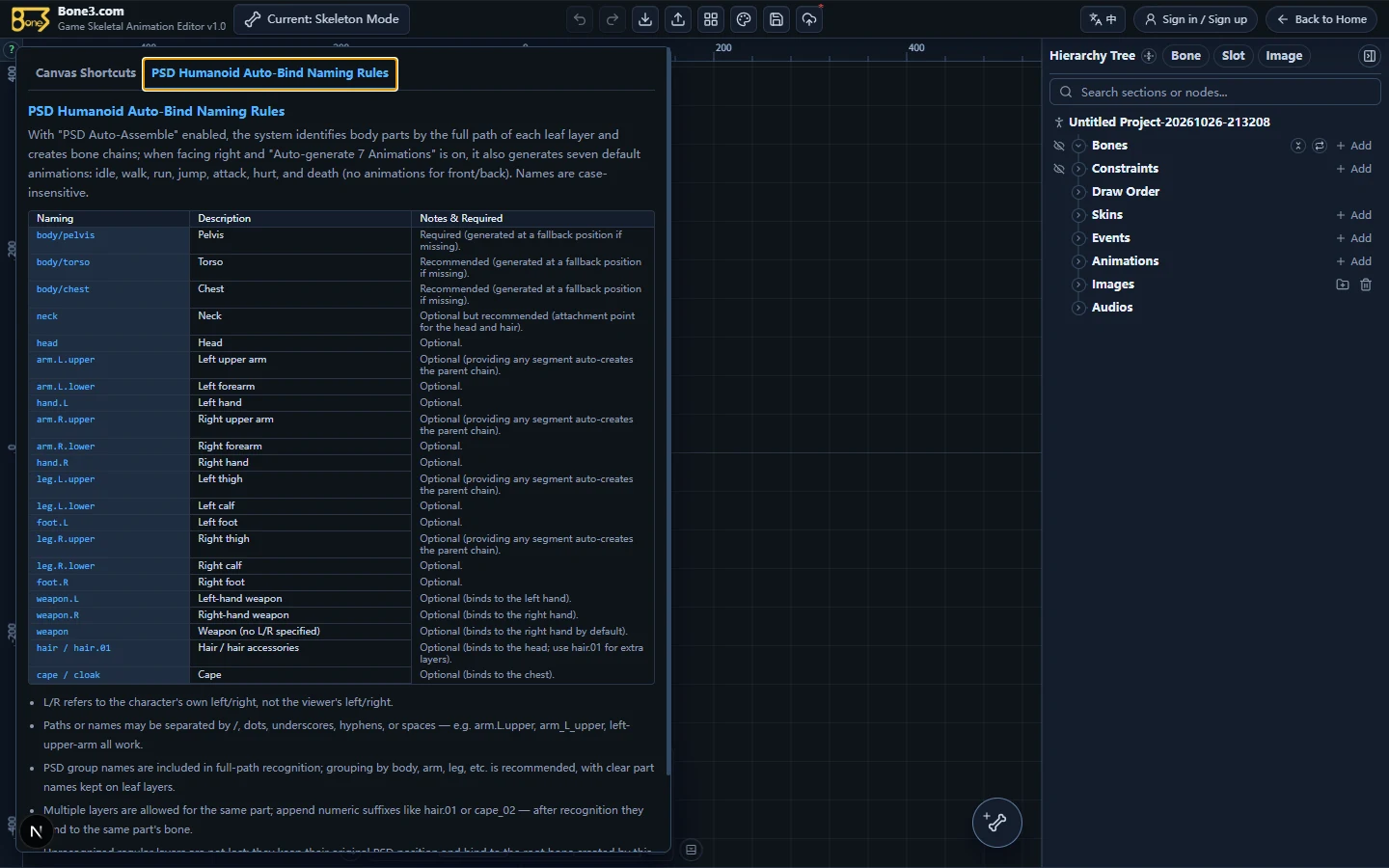This screenshot has height=868, width=1389.
Task: Click Sign in / Sign up
Action: (x=1195, y=19)
